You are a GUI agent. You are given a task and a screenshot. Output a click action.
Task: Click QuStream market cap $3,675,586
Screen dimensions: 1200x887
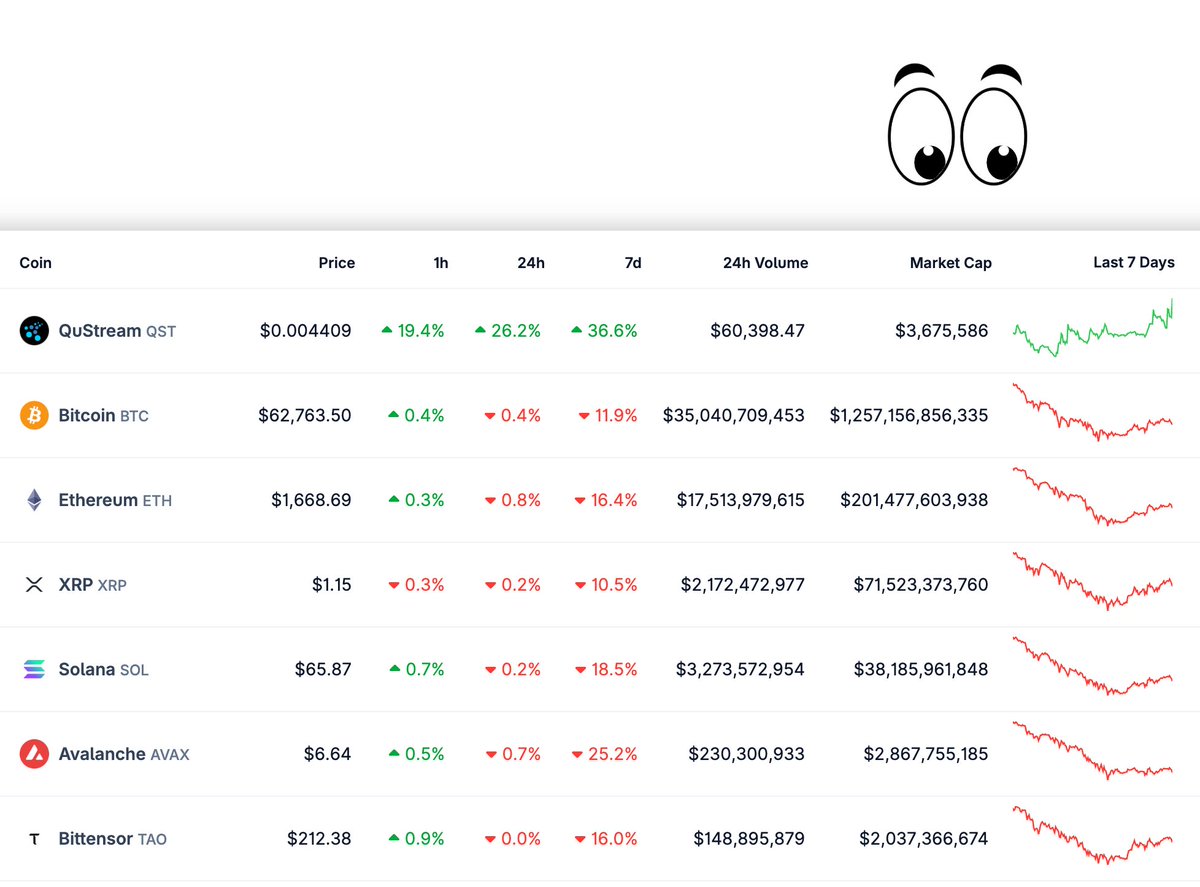pyautogui.click(x=942, y=331)
